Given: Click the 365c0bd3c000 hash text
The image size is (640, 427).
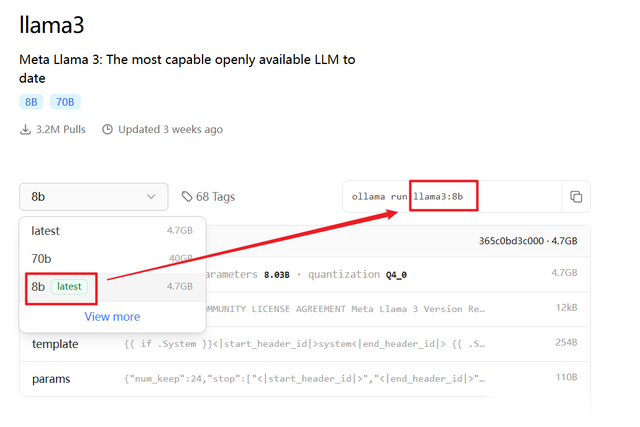Looking at the screenshot, I should (x=511, y=241).
